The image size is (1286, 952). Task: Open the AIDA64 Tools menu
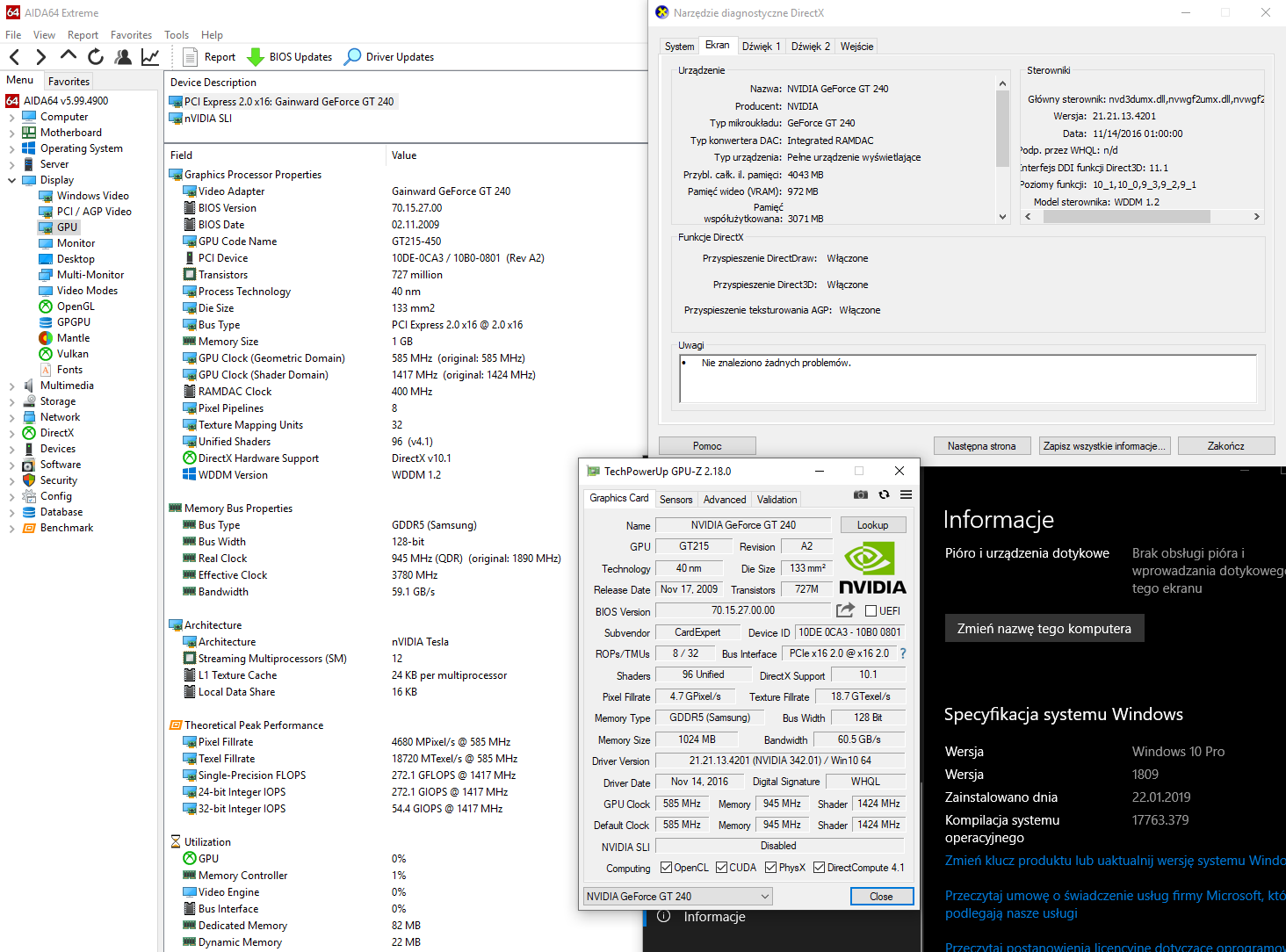176,35
